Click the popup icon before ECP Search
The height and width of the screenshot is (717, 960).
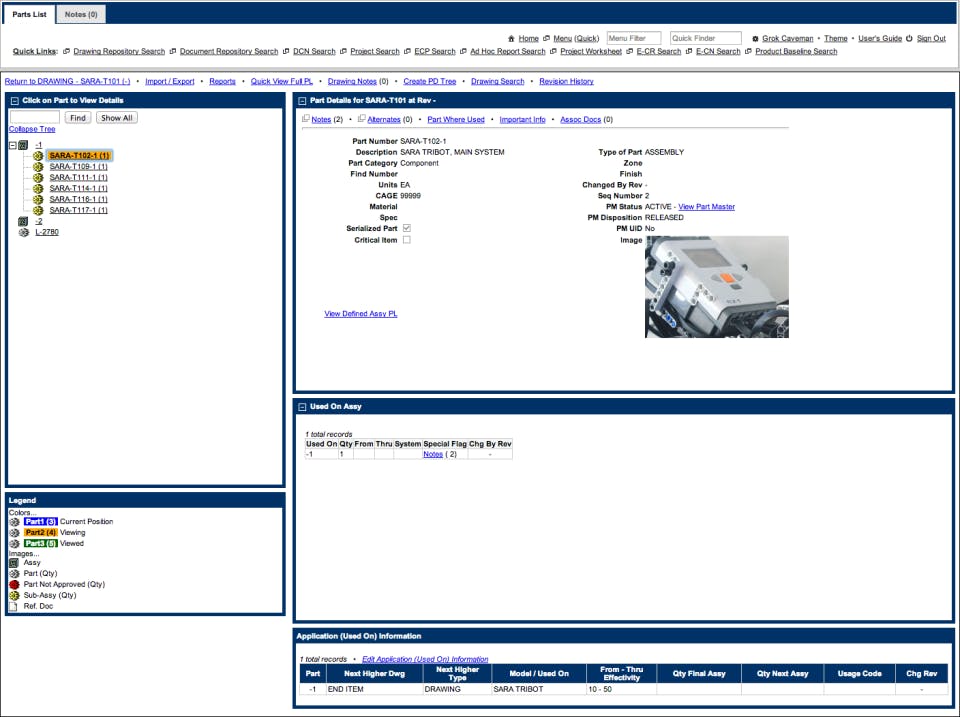click(407, 51)
